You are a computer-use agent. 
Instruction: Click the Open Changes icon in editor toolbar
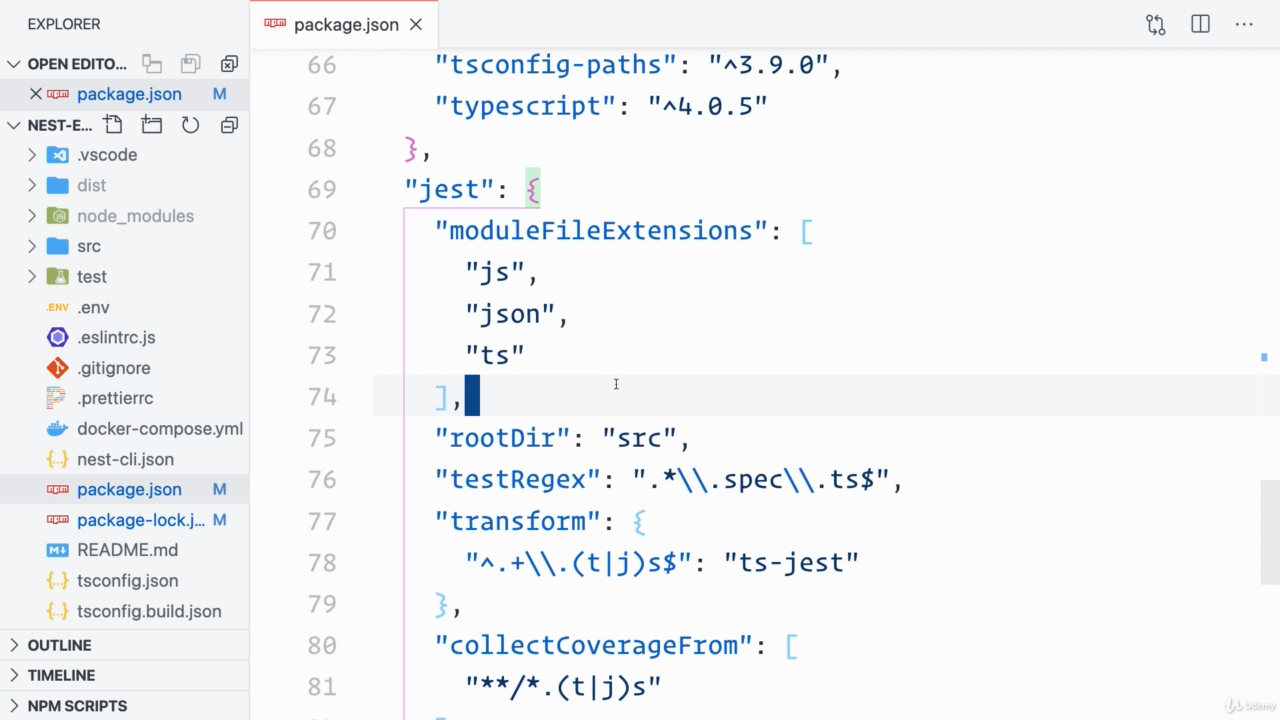point(1155,25)
